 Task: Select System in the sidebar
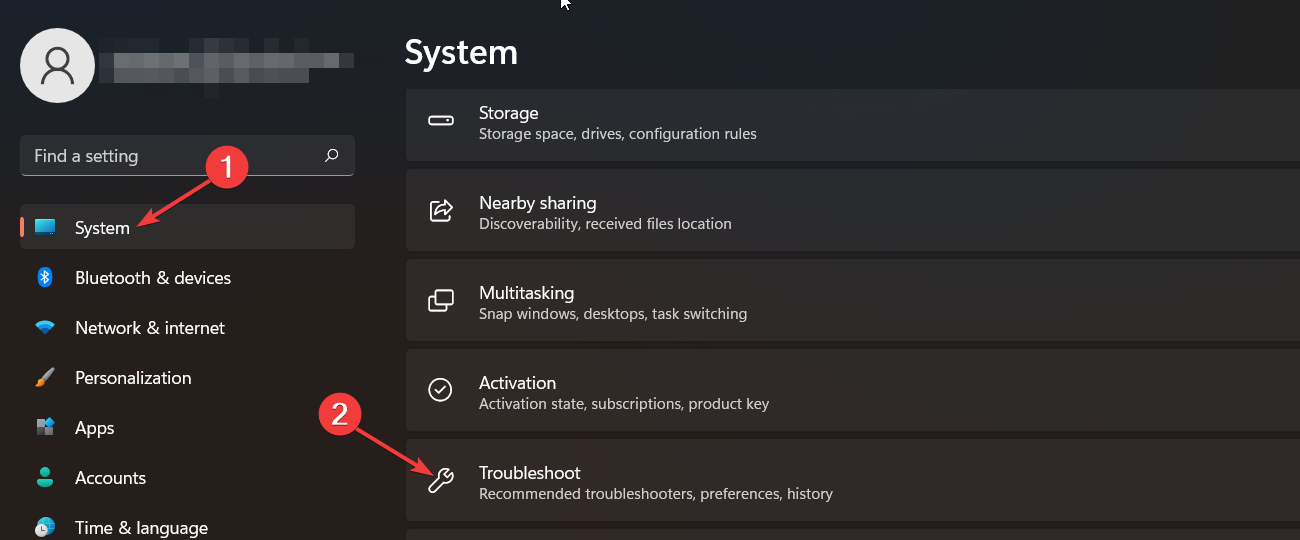[x=102, y=228]
